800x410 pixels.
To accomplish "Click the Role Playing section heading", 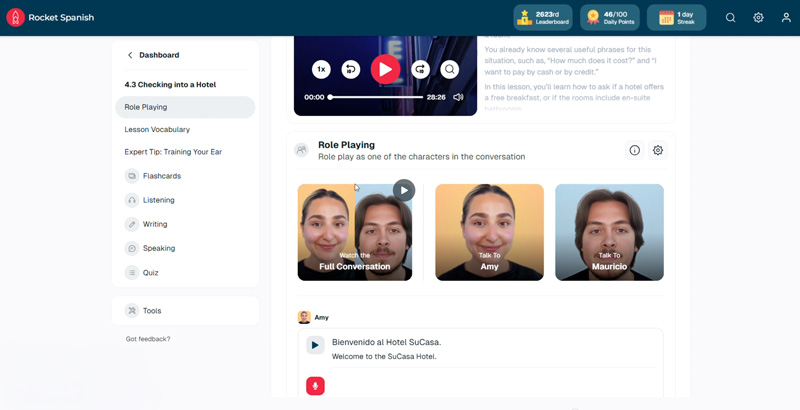I will [x=346, y=145].
